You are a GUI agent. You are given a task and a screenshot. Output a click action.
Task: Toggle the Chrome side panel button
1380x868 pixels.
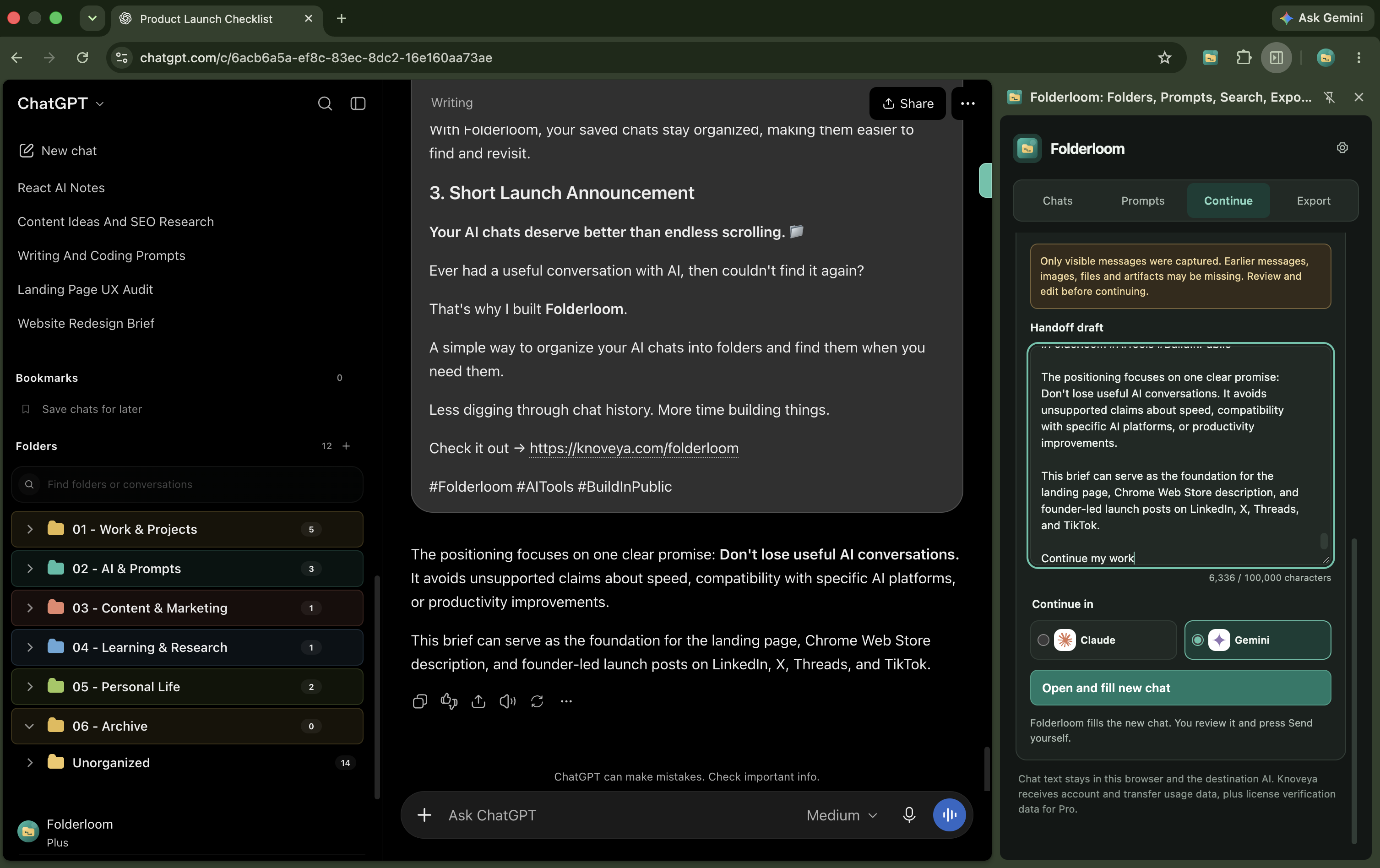click(1276, 57)
